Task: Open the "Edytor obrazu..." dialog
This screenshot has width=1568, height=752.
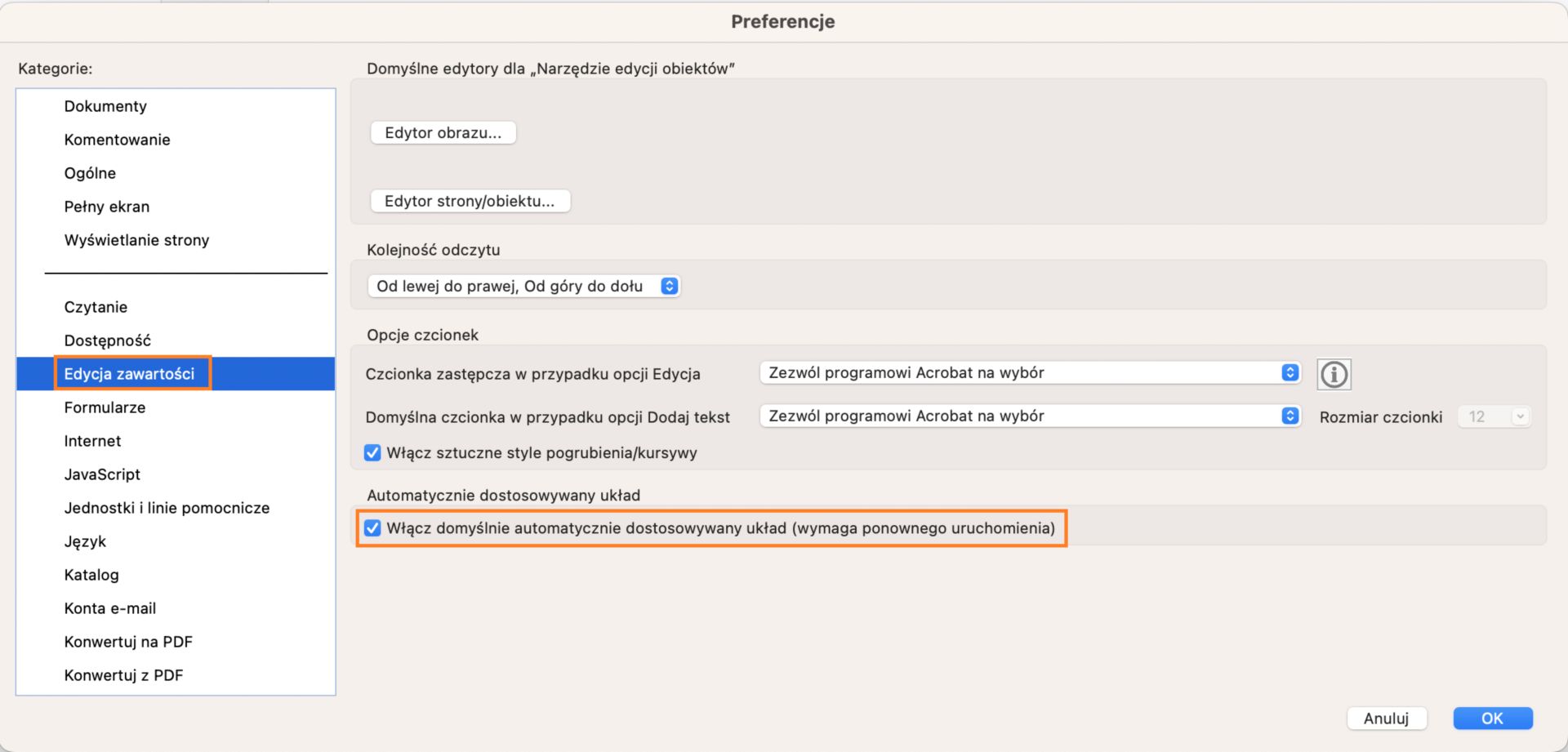Action: (443, 132)
